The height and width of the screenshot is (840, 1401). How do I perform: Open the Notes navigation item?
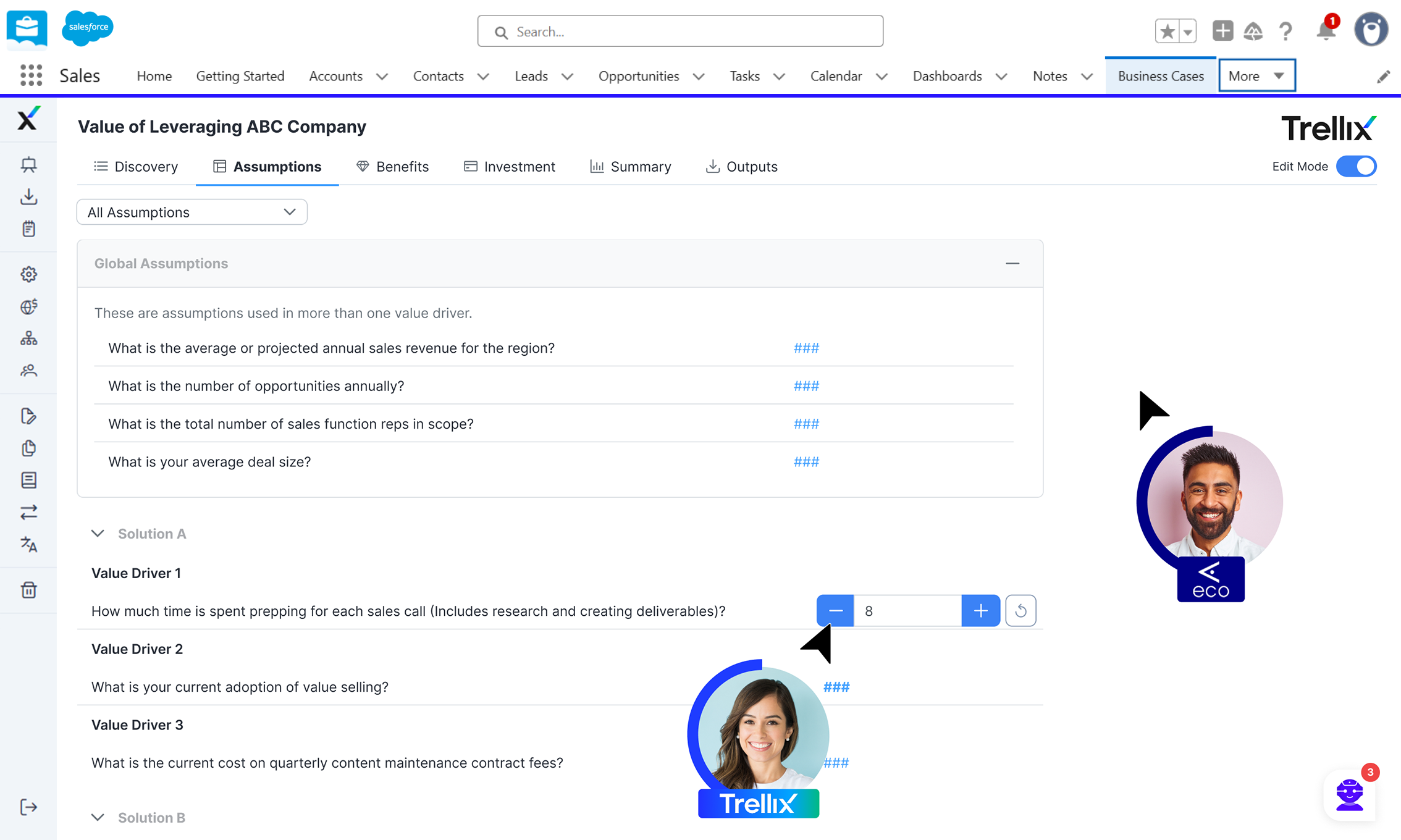pos(1050,76)
